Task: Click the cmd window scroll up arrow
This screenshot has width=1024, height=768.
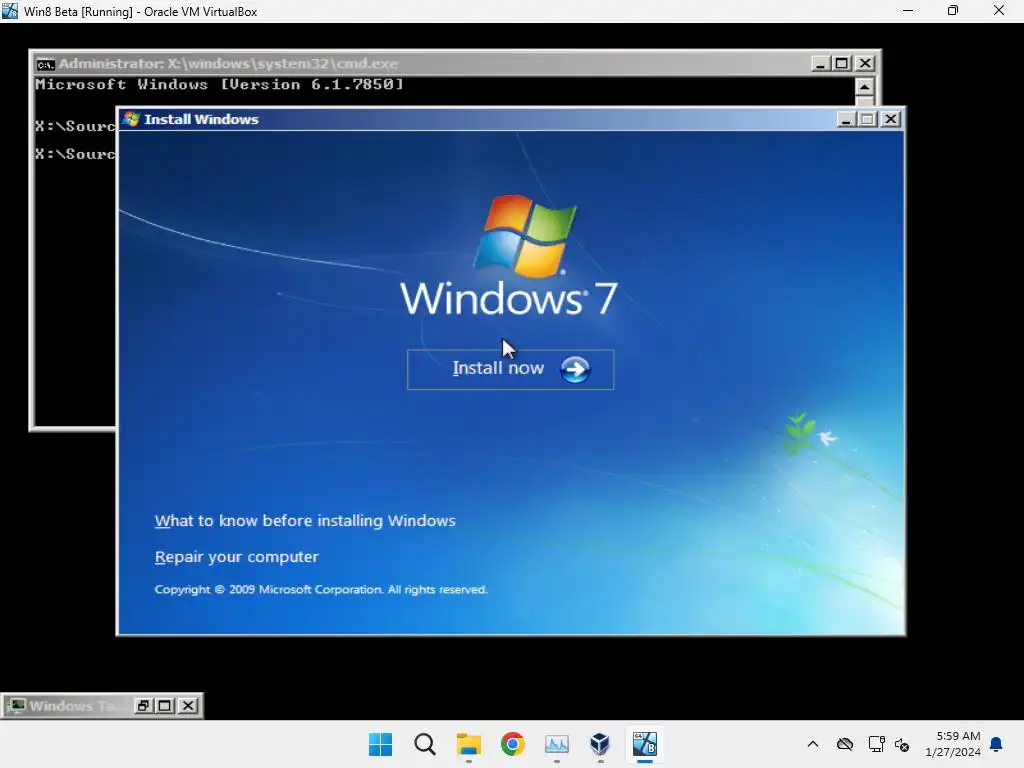Action: point(864,87)
